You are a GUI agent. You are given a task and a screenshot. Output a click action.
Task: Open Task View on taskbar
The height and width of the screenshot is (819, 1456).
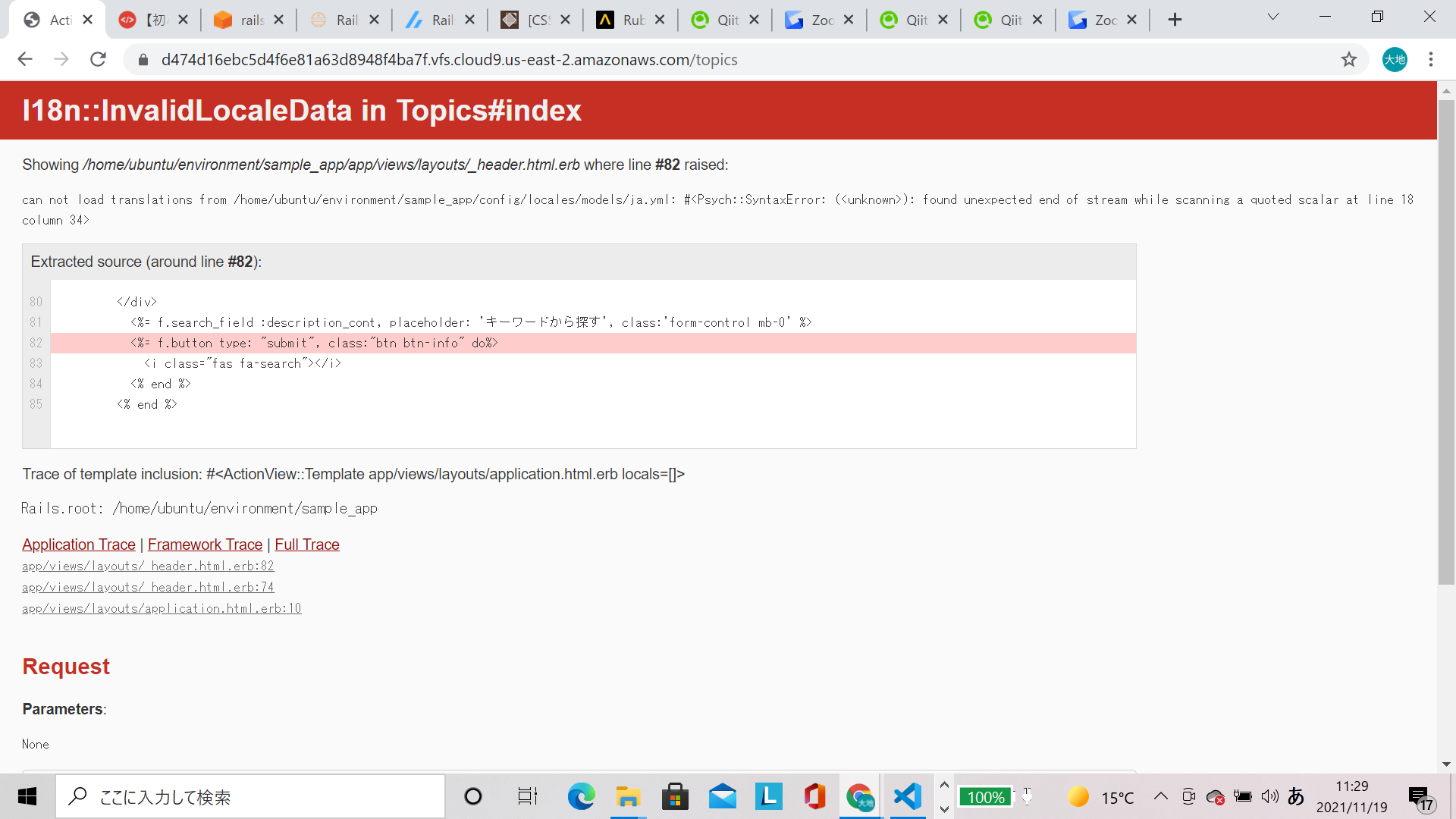click(x=528, y=796)
